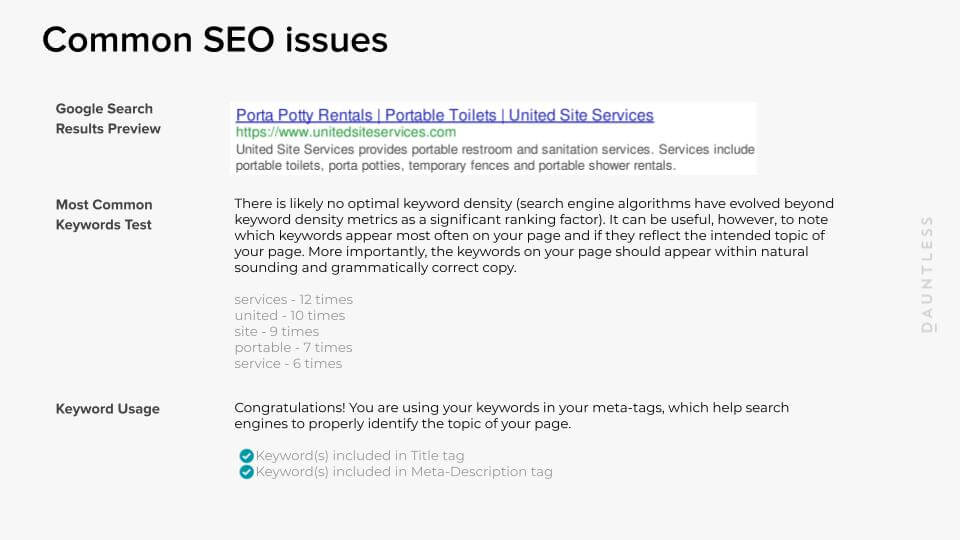Click 'United Site Services' in the blue result title

click(581, 116)
